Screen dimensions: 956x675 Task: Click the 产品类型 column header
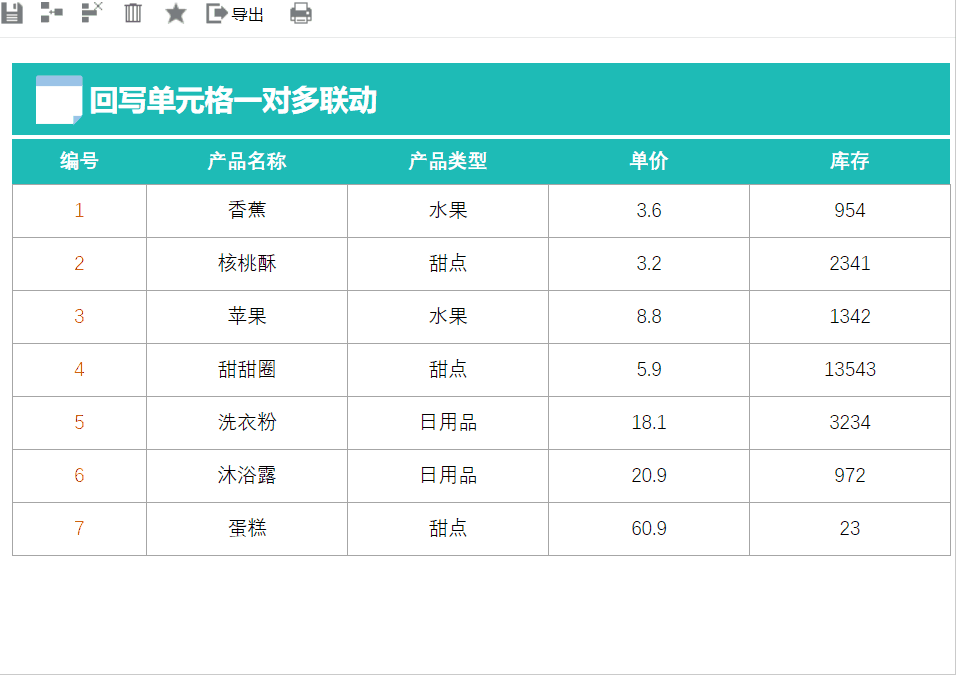pos(448,161)
